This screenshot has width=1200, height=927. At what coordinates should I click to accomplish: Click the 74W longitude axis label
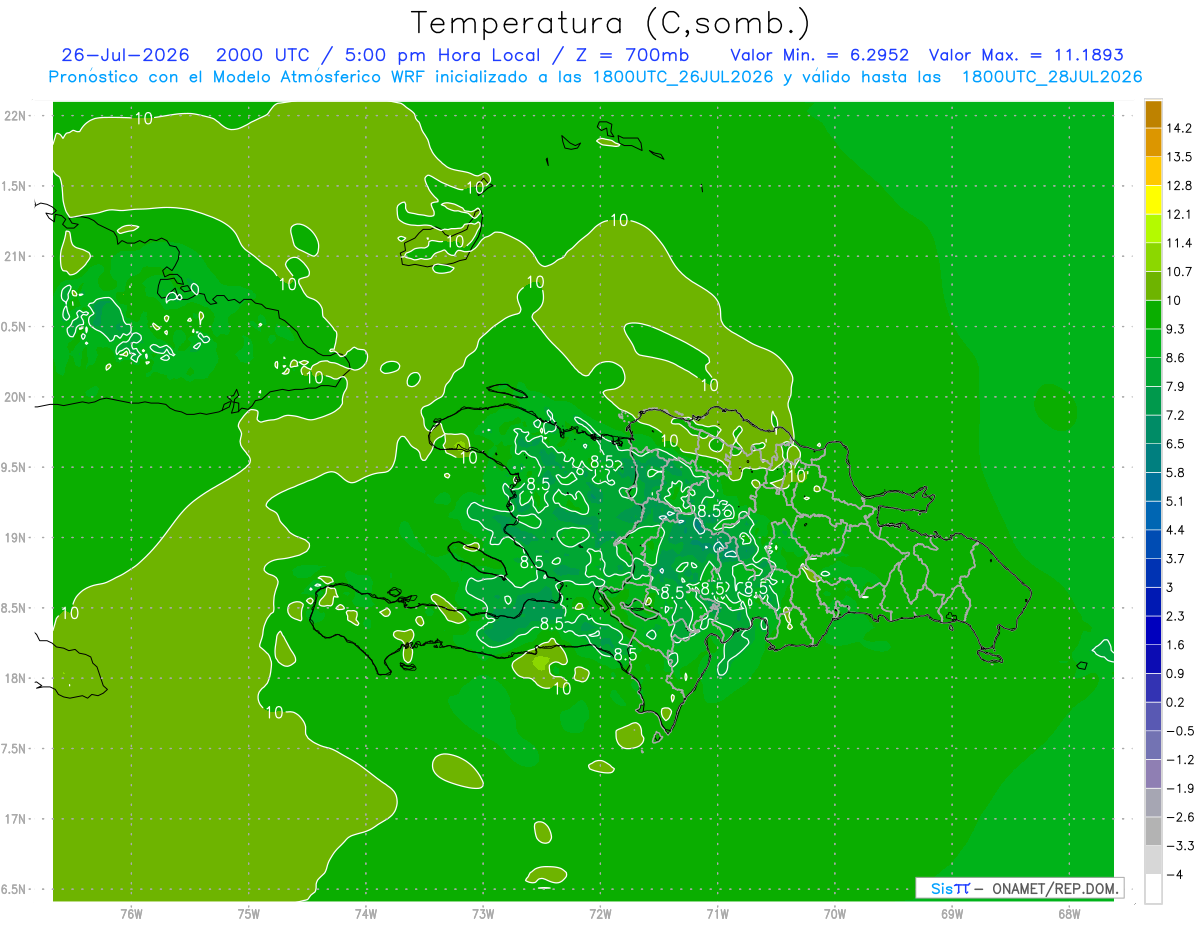(366, 913)
